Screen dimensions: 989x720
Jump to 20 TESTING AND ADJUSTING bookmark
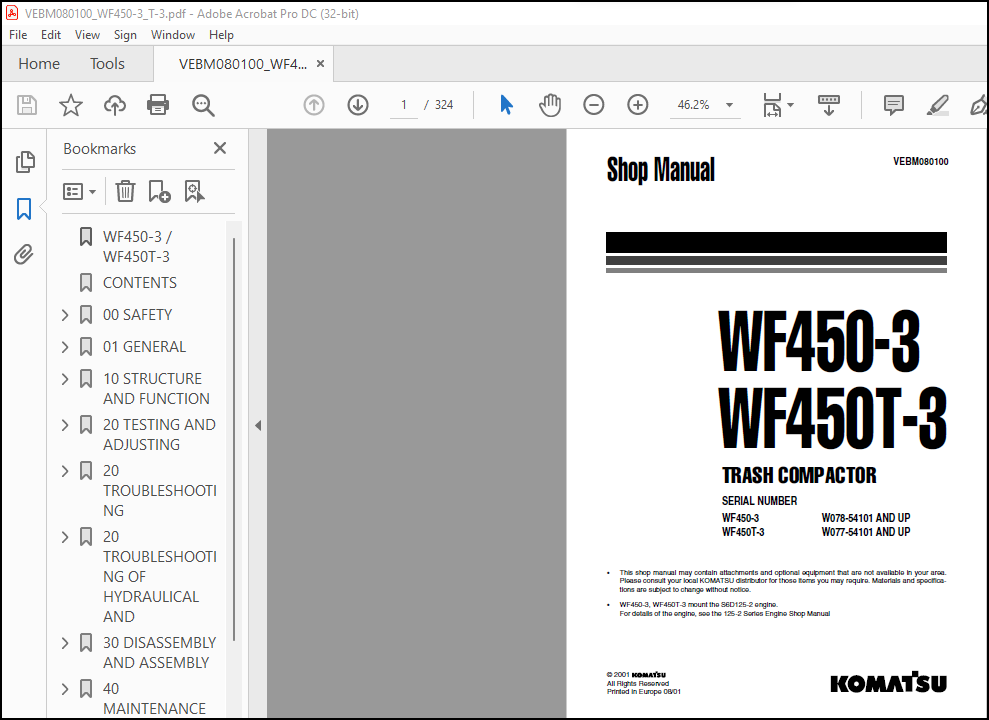[x=159, y=434]
